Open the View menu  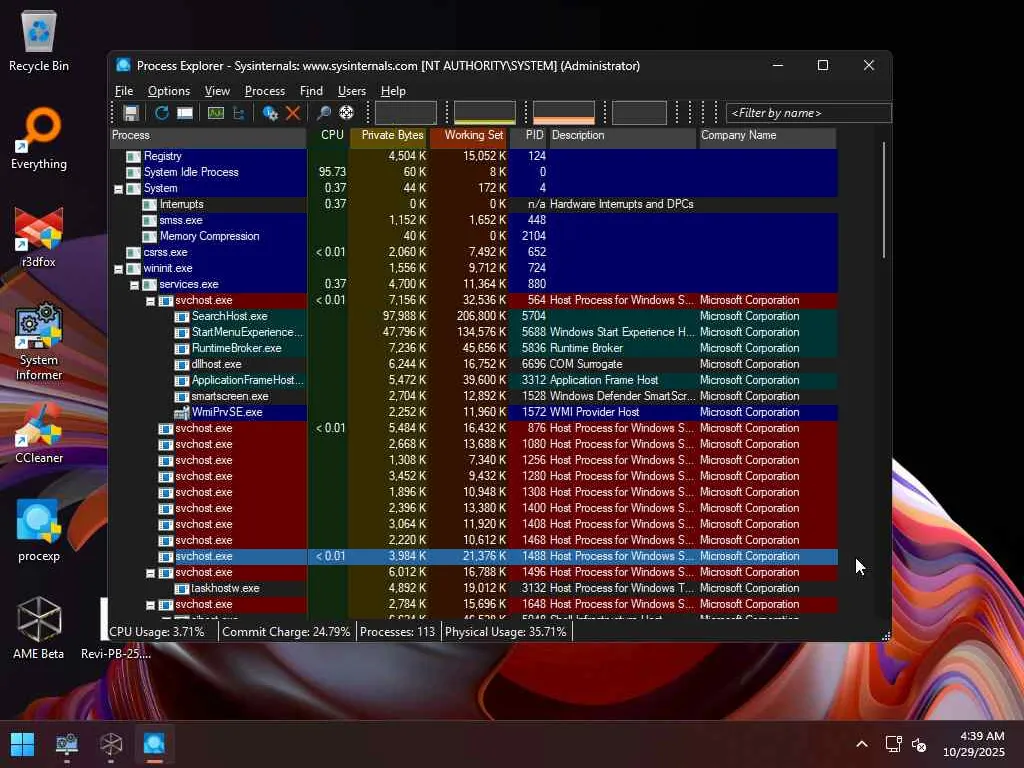tap(217, 91)
